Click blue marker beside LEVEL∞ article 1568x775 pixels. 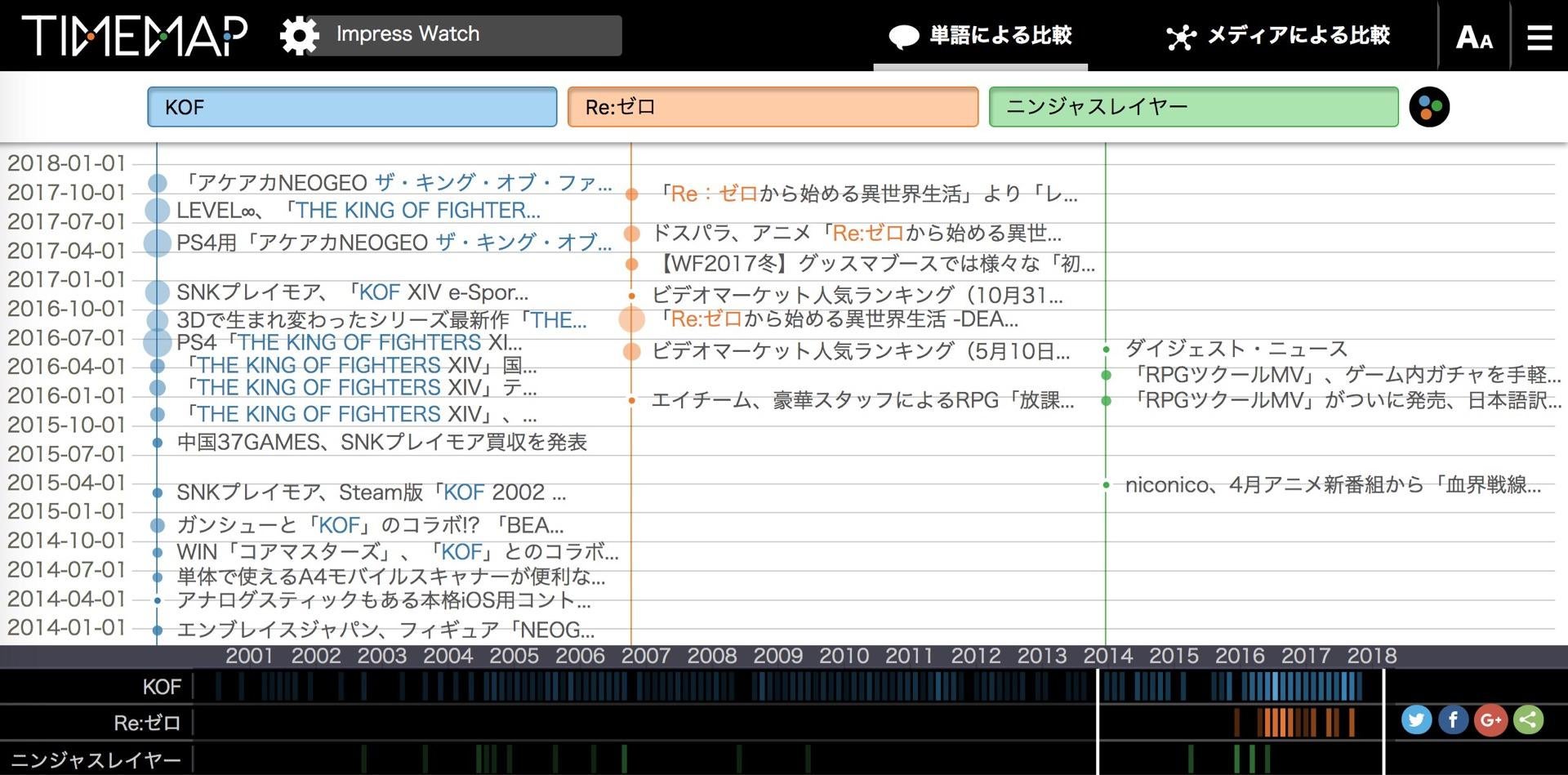(157, 211)
